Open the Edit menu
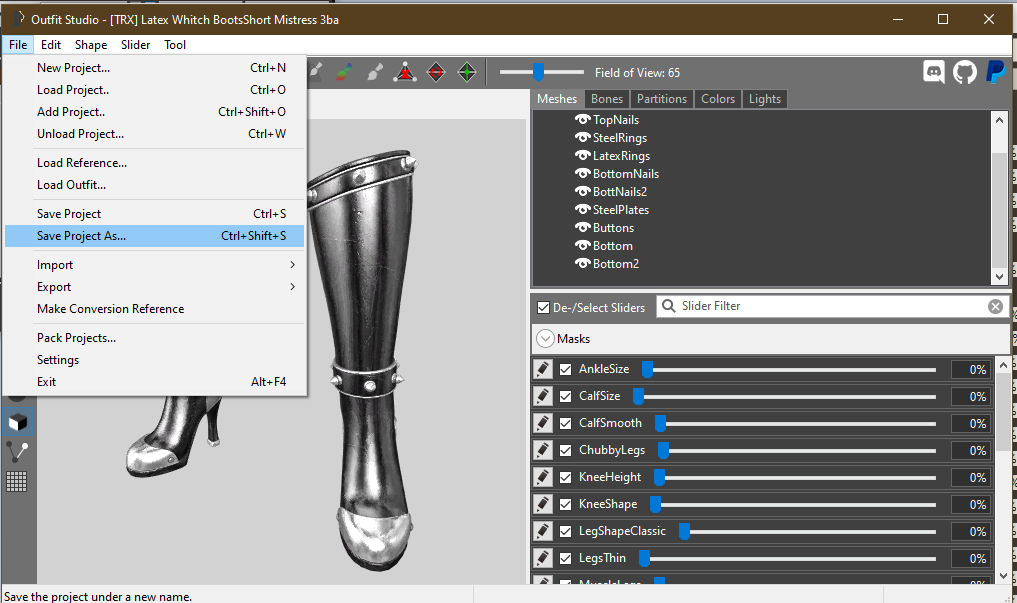Screen dimensions: 1017x603 pyautogui.click(x=51, y=45)
